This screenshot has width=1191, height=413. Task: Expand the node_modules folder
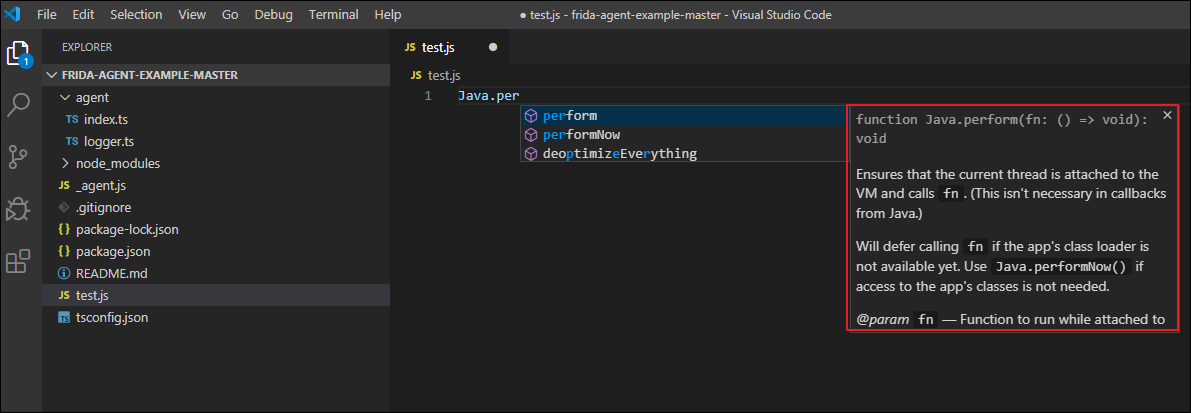[x=65, y=163]
